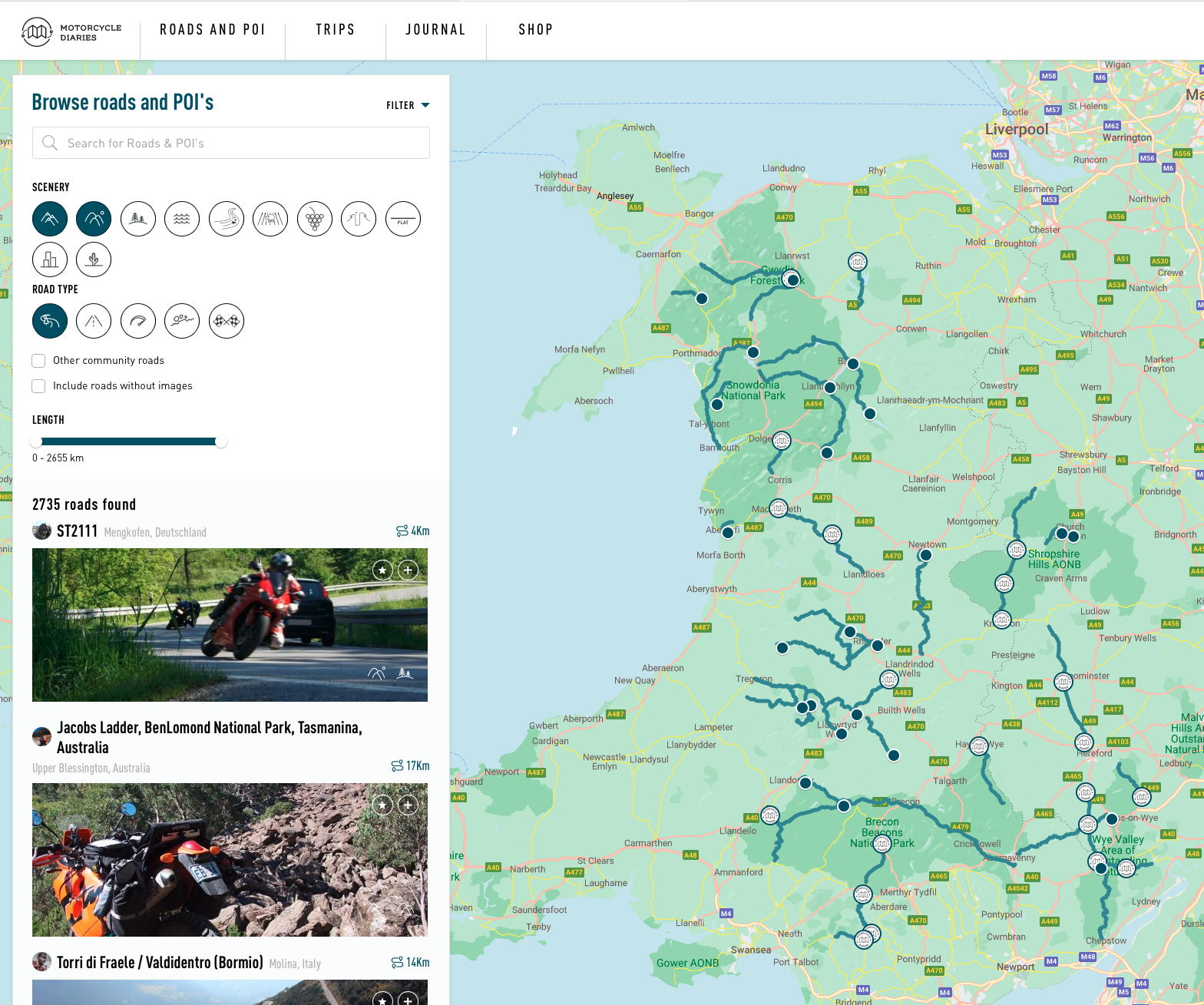The width and height of the screenshot is (1204, 1005).
Task: Focus the Search for Roads & POI's field
Action: [231, 143]
